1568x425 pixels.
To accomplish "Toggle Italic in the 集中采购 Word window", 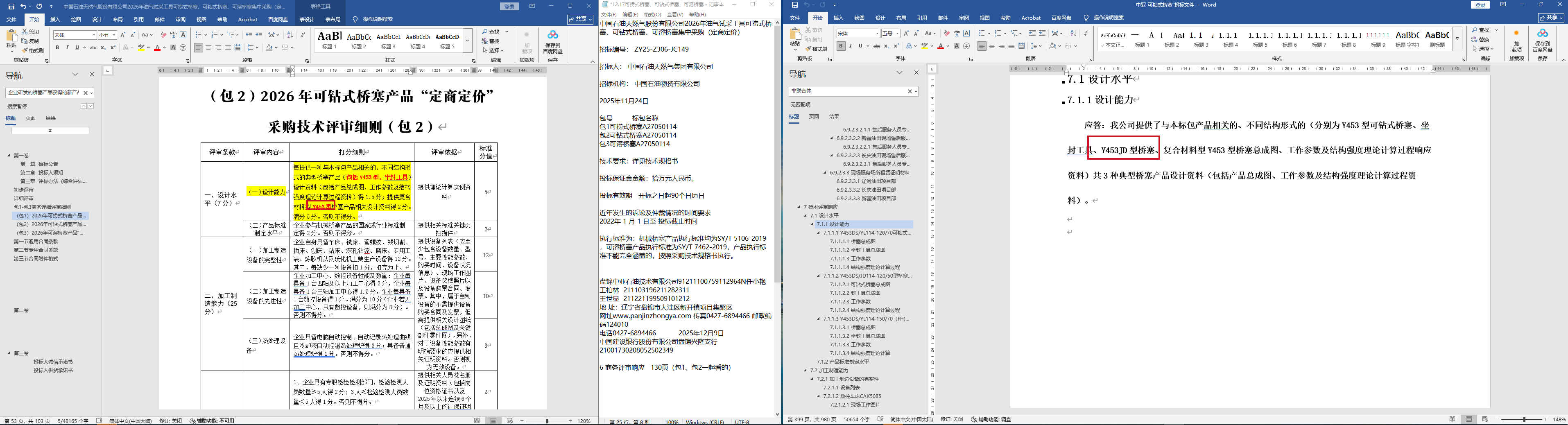I will coord(67,47).
